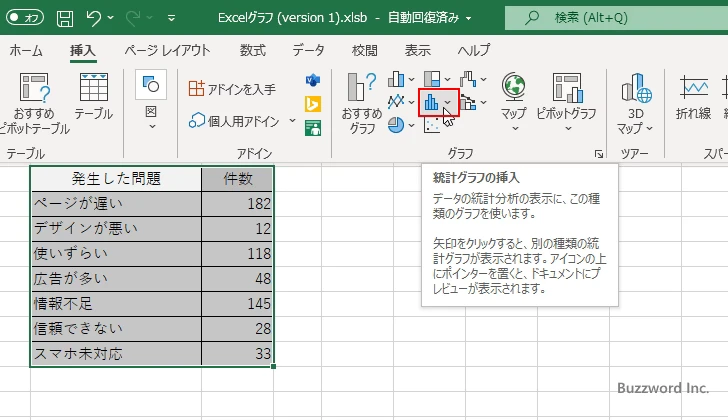Toggle the AutoSave switch

point(25,18)
